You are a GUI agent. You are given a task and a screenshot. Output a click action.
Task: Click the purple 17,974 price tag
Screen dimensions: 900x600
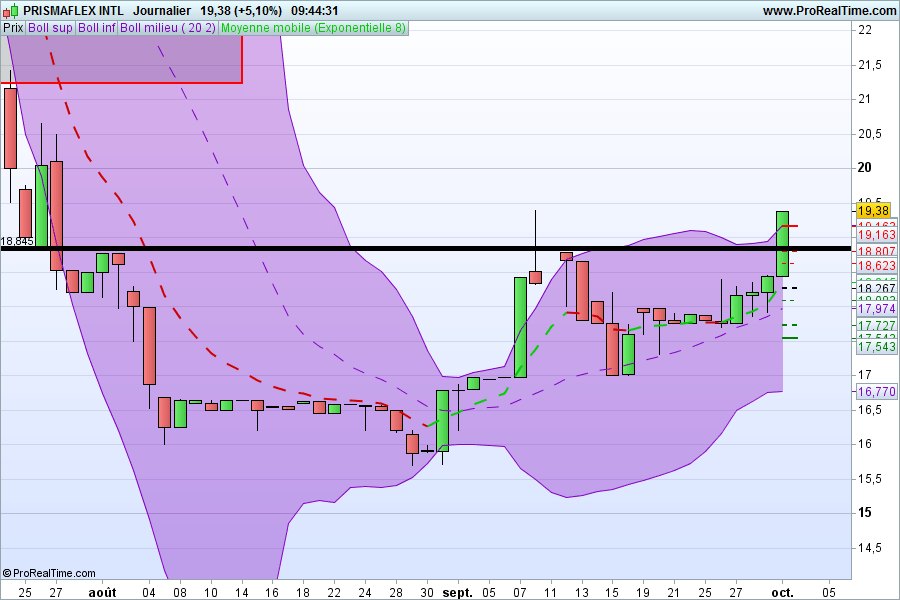point(876,309)
